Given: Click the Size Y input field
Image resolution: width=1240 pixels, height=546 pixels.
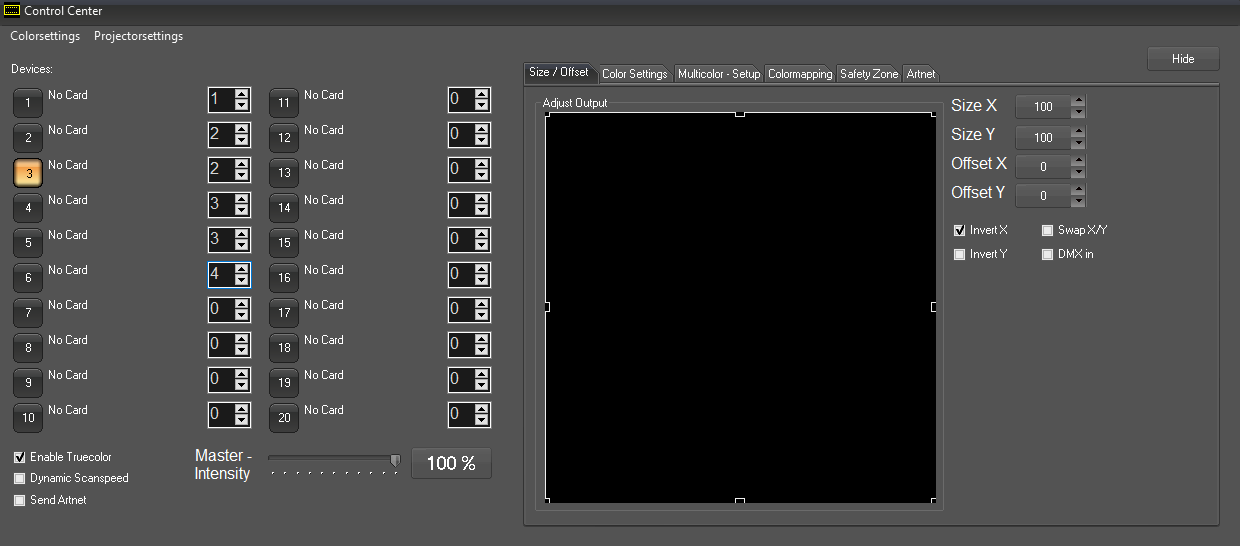Looking at the screenshot, I should (1042, 137).
